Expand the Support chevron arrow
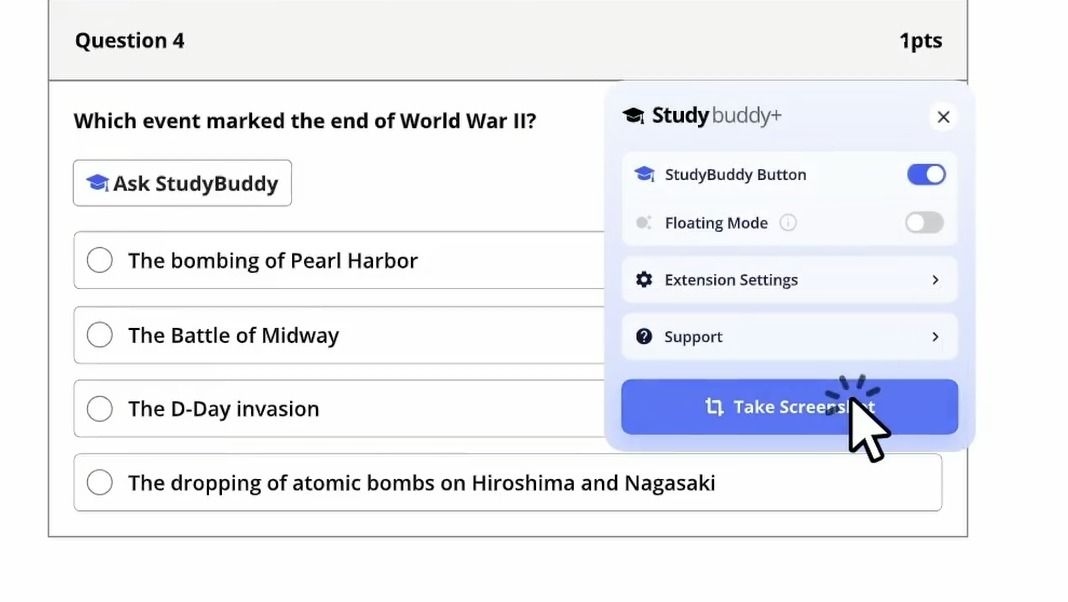The height and width of the screenshot is (602, 1068). (x=935, y=336)
